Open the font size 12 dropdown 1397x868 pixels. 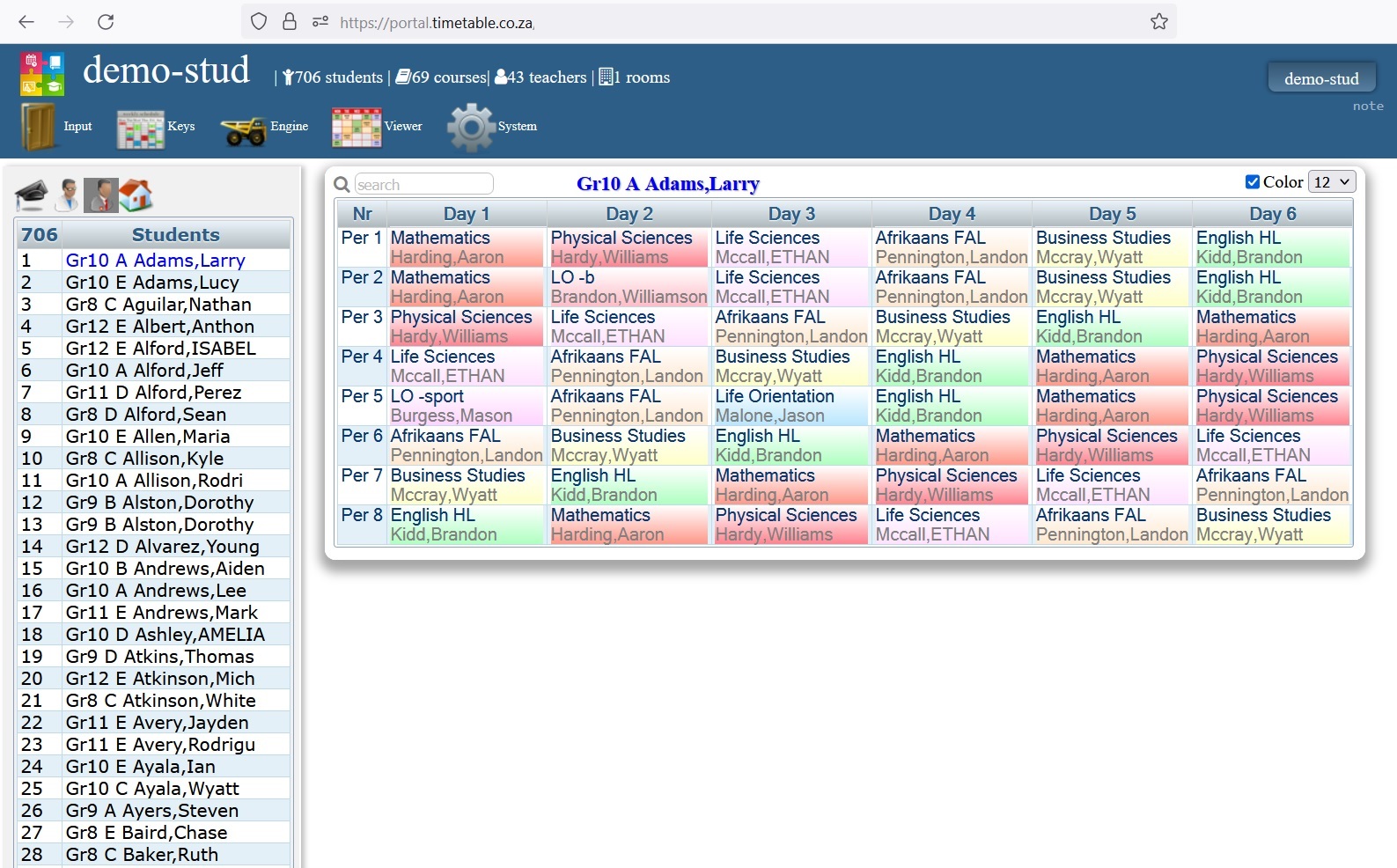click(x=1332, y=182)
